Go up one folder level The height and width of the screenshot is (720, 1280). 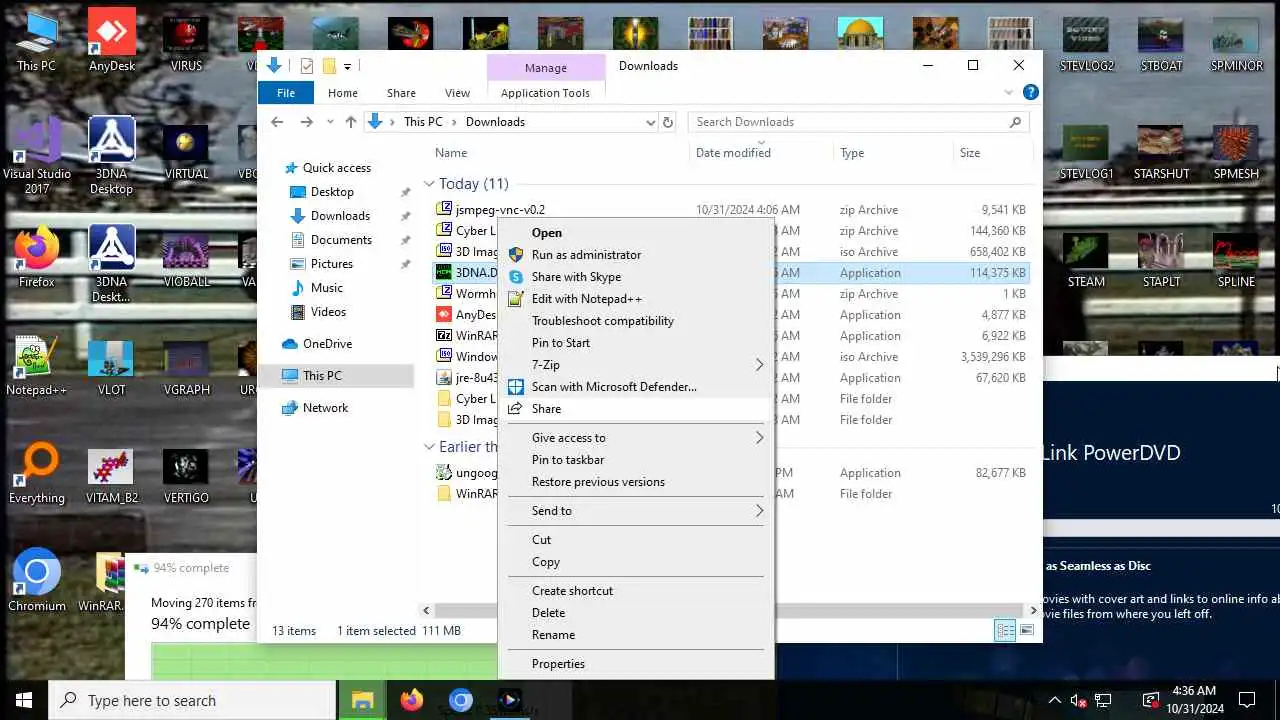click(350, 122)
